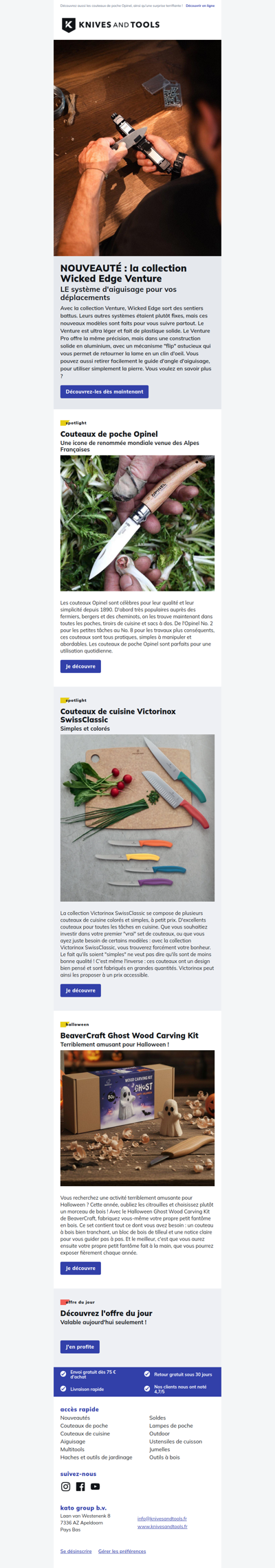Open the Instagram icon under suivez-nous
The width and height of the screenshot is (275, 1568).
[x=66, y=1486]
